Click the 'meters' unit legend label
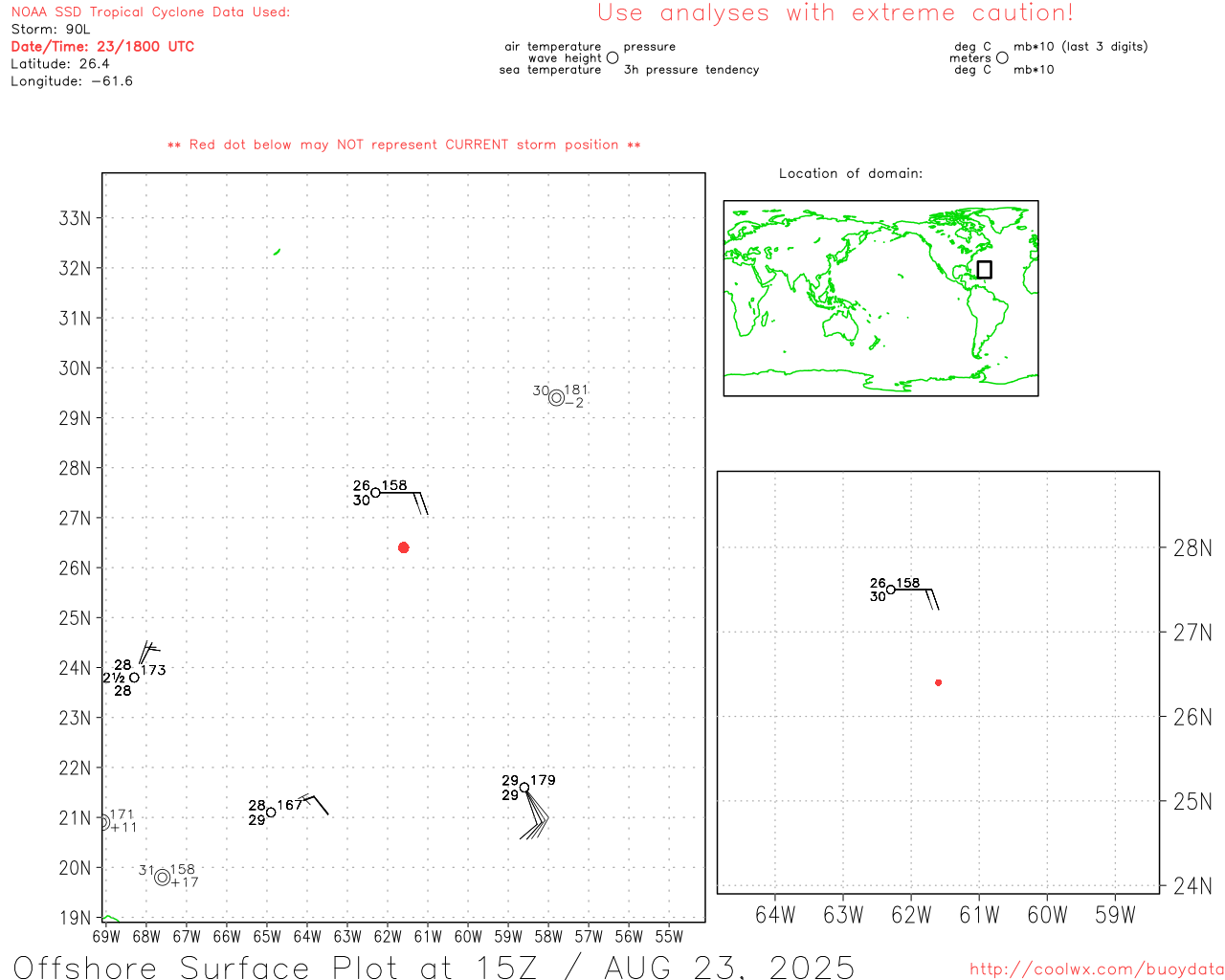 [970, 57]
